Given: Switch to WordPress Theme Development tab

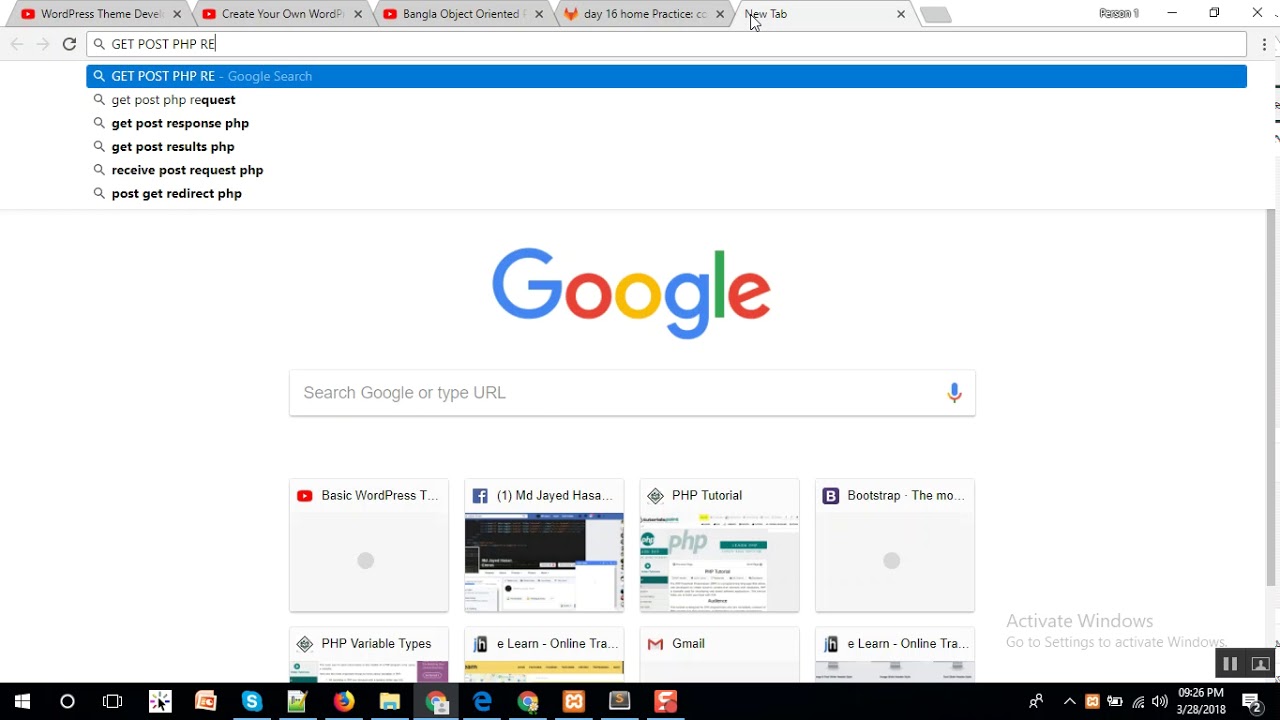Looking at the screenshot, I should 101,14.
